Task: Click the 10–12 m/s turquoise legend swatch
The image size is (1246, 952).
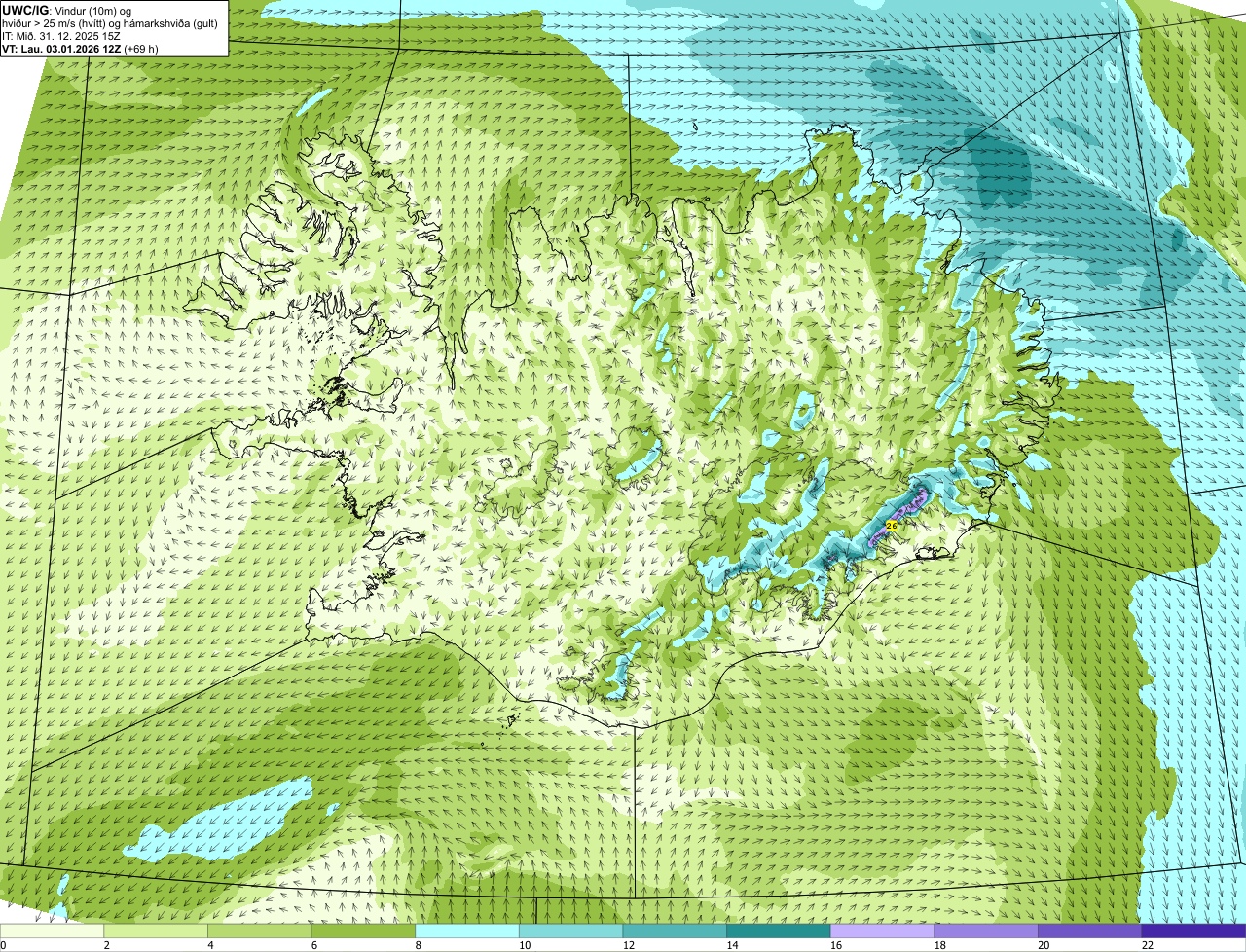Action: 570,931
